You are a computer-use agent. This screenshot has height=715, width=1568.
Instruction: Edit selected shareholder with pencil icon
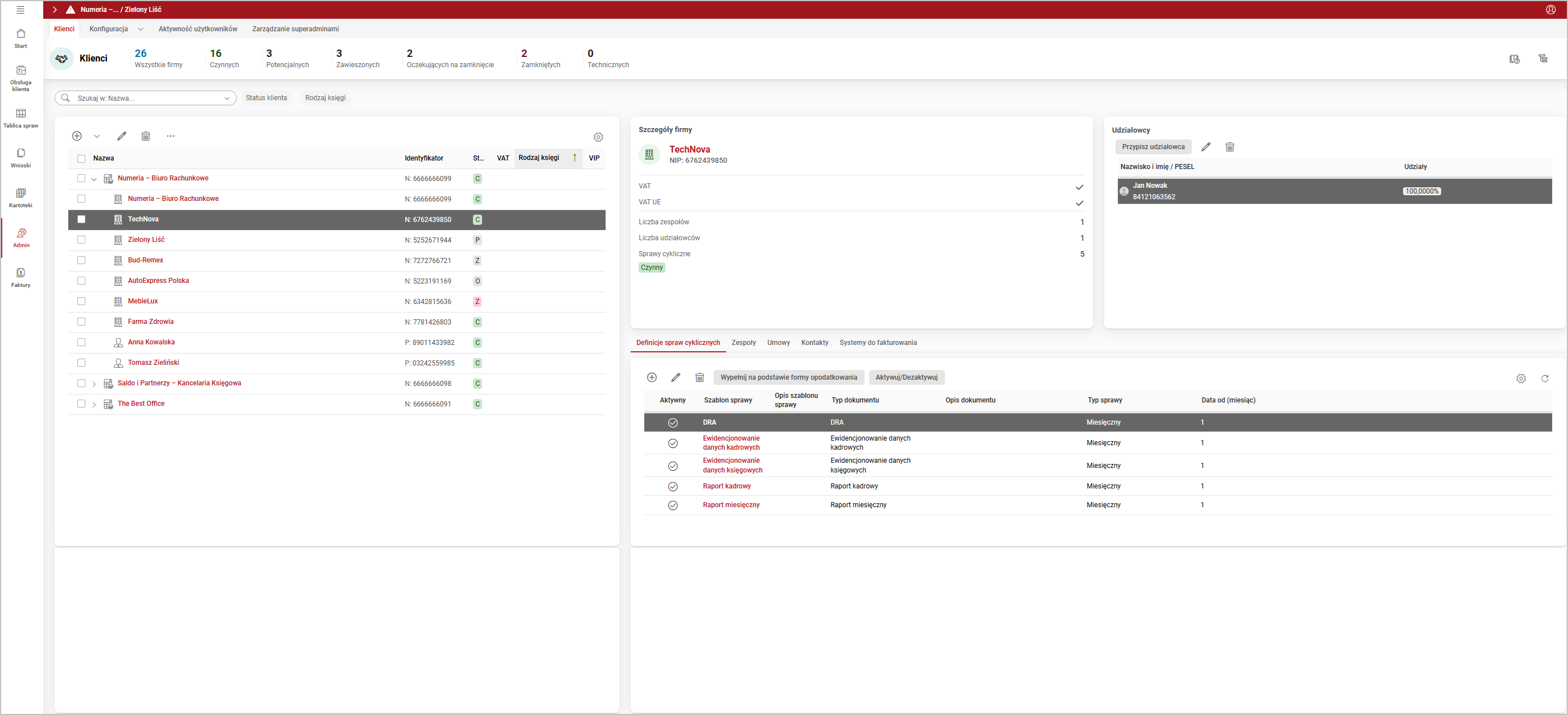tap(1205, 147)
